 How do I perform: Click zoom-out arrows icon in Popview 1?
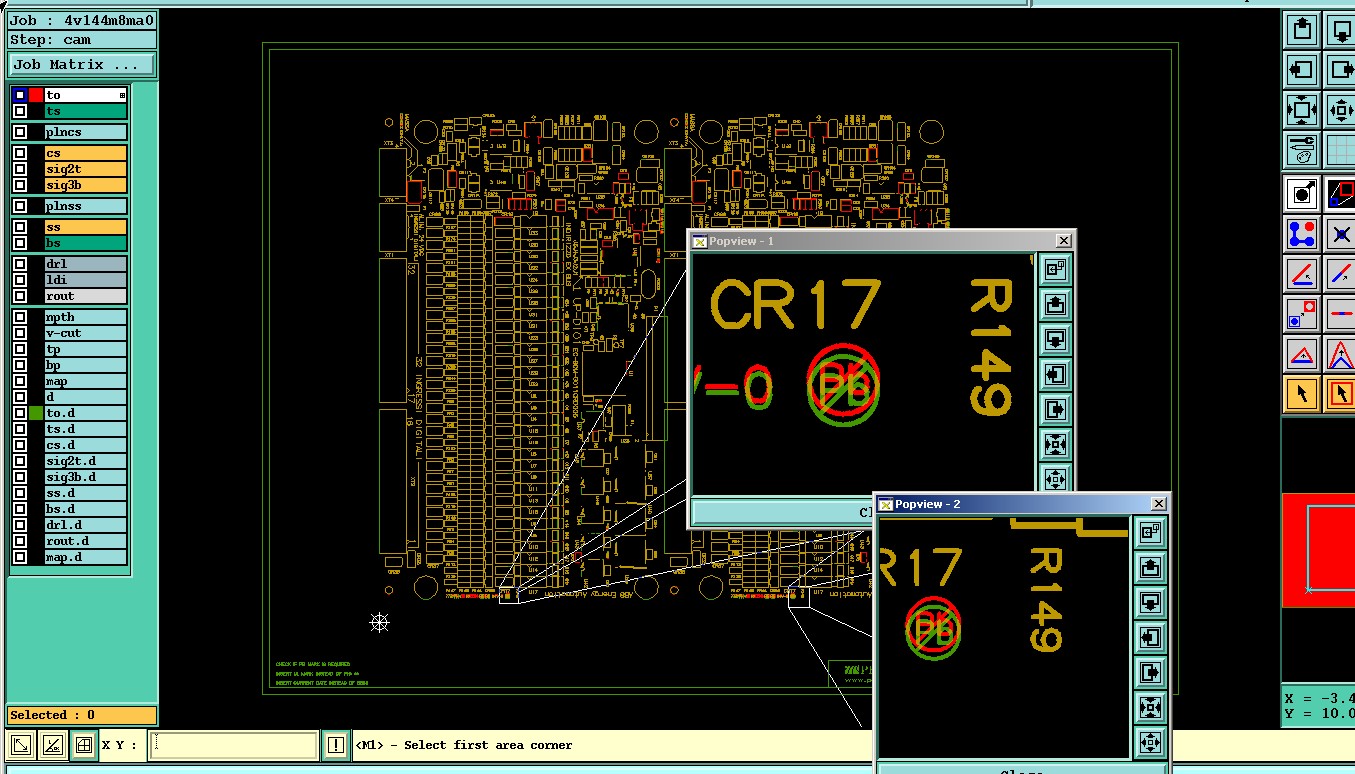(1055, 444)
